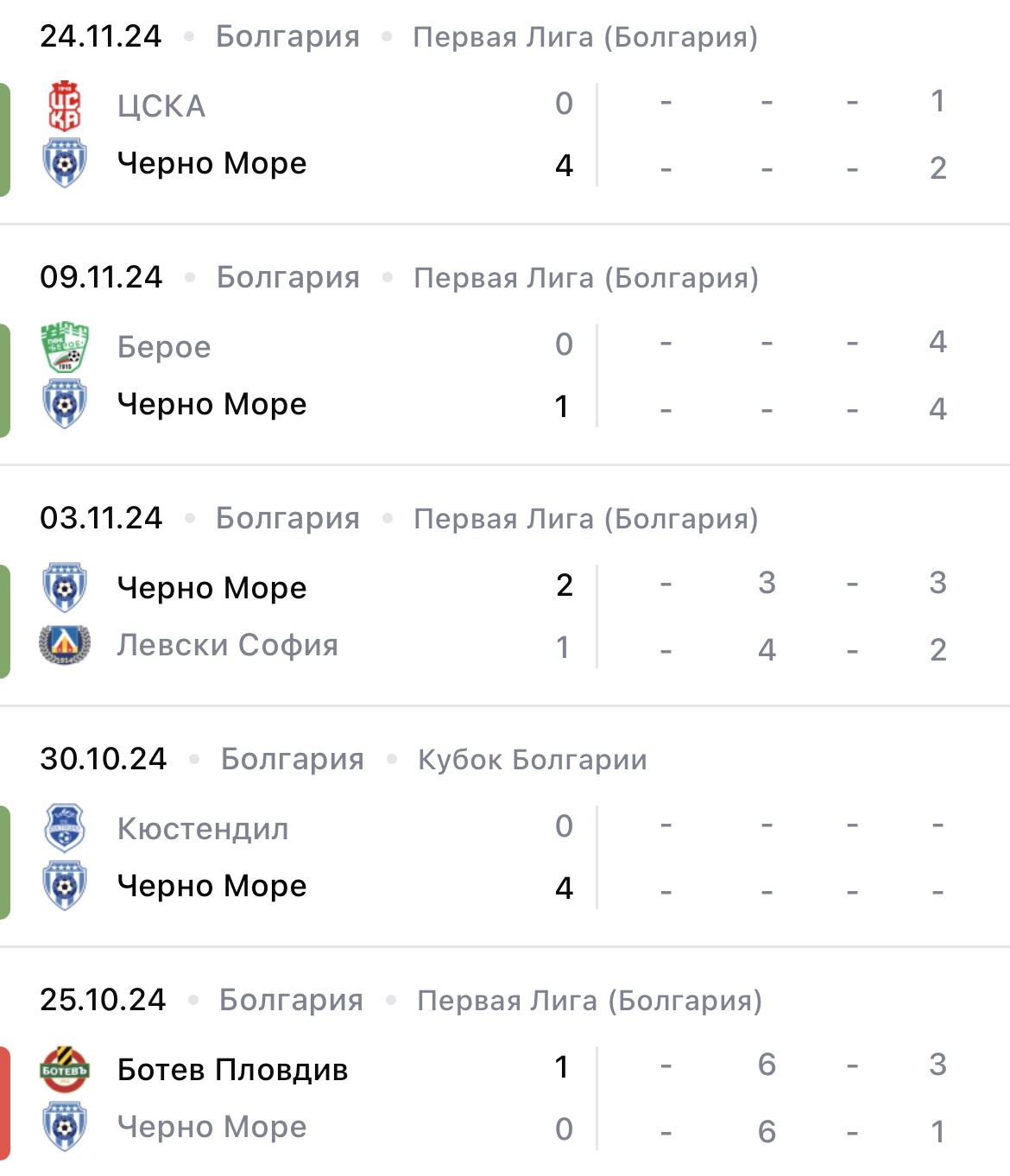Click Cherno More crest in 03.11.24 match
The height and width of the screenshot is (1176, 1010).
click(65, 587)
